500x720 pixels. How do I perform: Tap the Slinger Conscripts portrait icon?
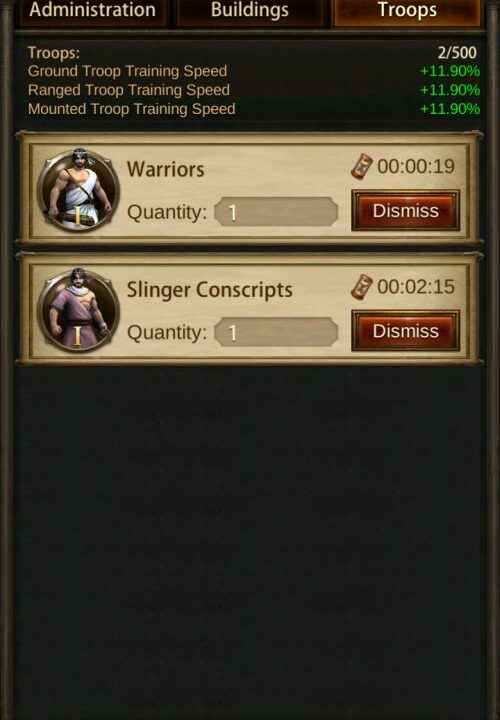click(79, 310)
